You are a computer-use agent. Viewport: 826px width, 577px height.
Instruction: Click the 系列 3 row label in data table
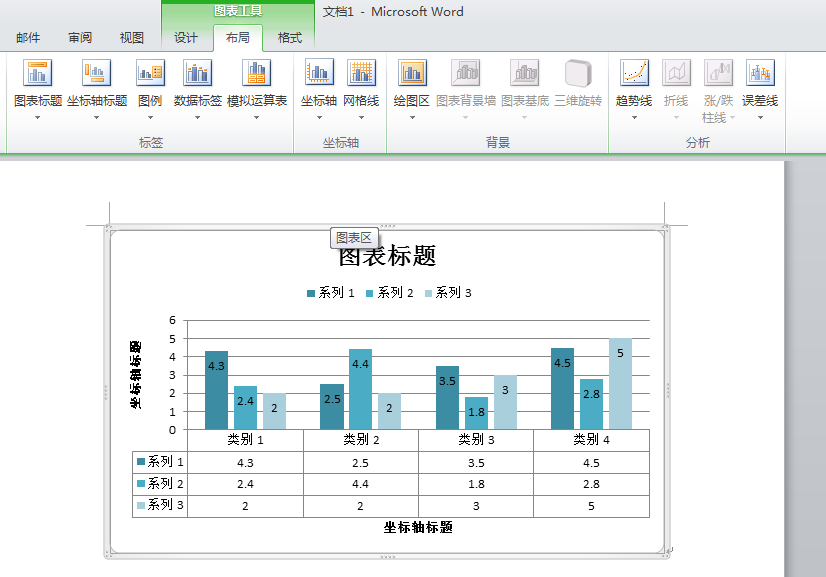160,505
